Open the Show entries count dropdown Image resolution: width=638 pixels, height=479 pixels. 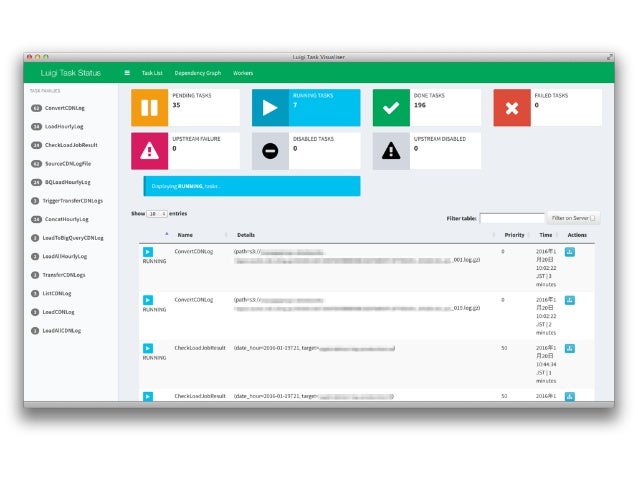tap(157, 214)
